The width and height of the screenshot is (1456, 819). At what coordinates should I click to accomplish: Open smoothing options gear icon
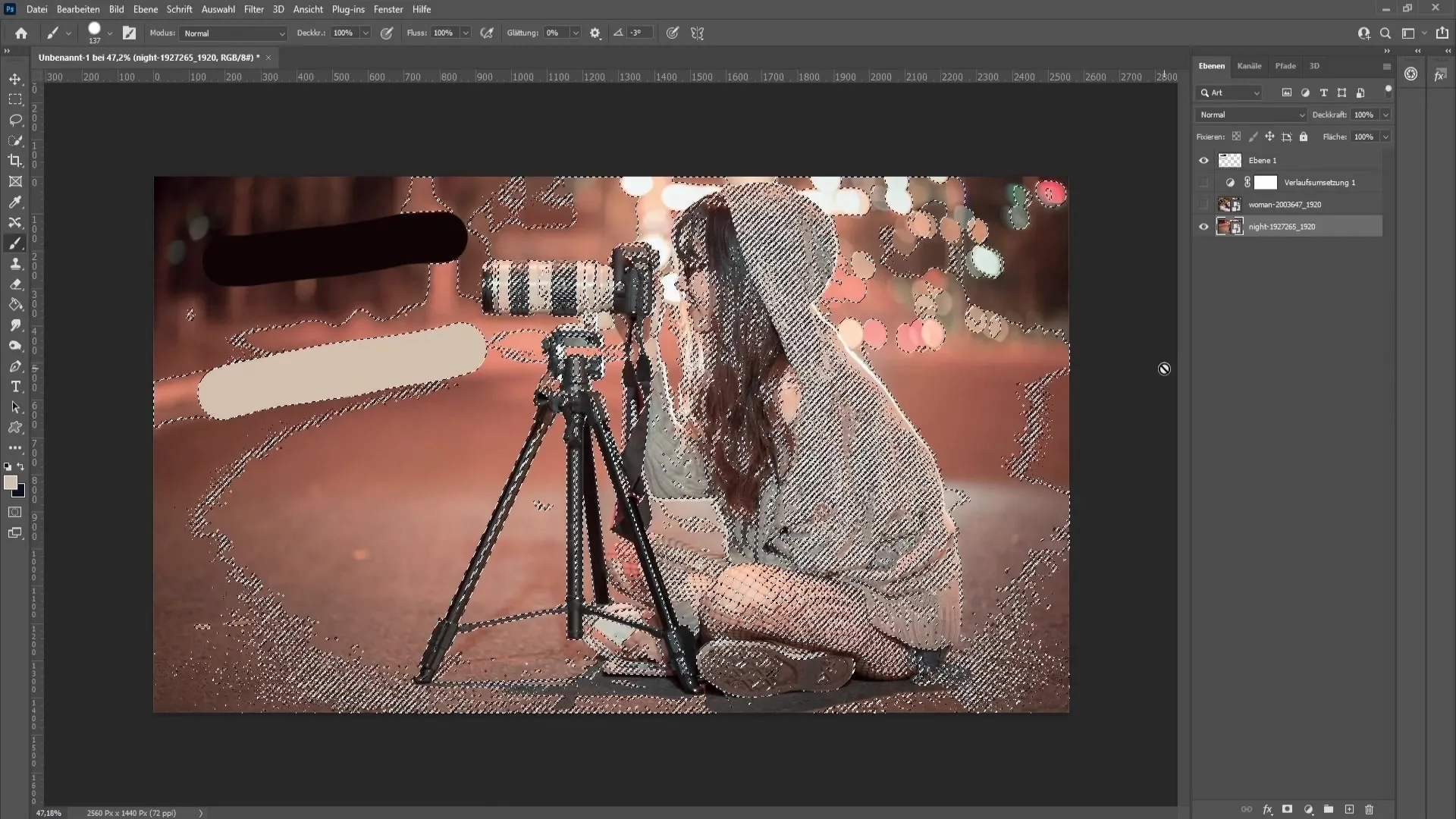tap(595, 33)
